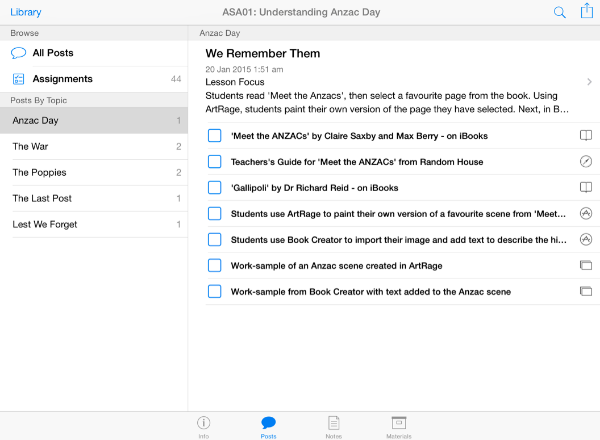Select the Anzac Day topic
Viewport: 600px width, 440px height.
(x=94, y=121)
